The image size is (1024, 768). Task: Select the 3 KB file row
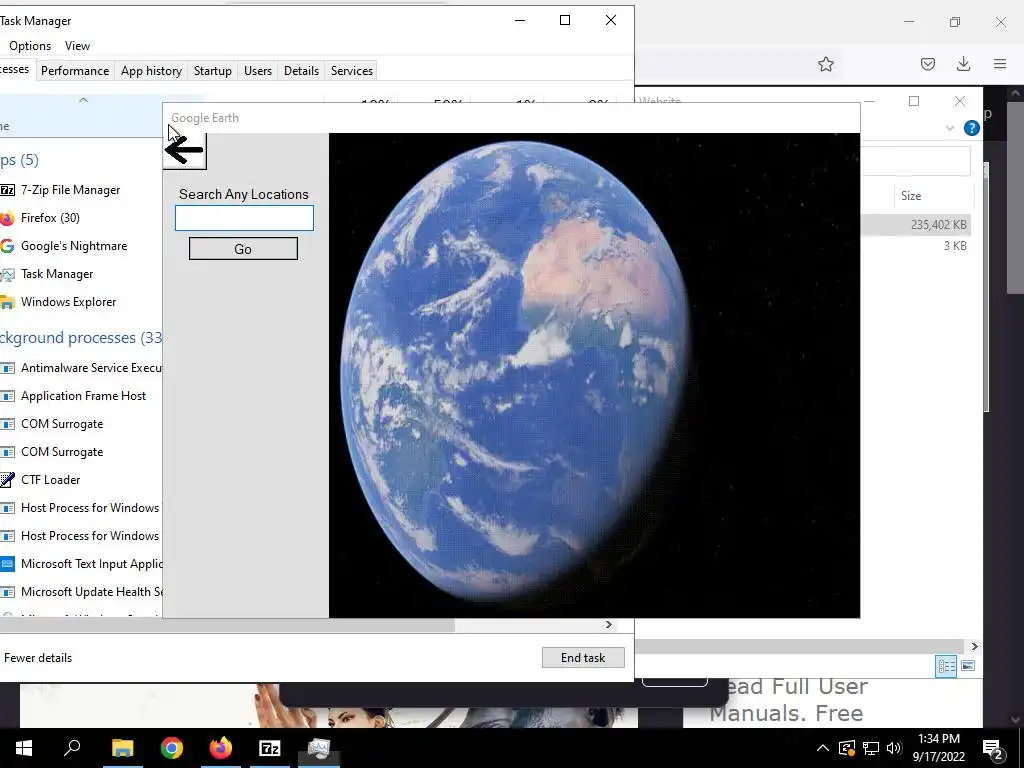coord(916,246)
